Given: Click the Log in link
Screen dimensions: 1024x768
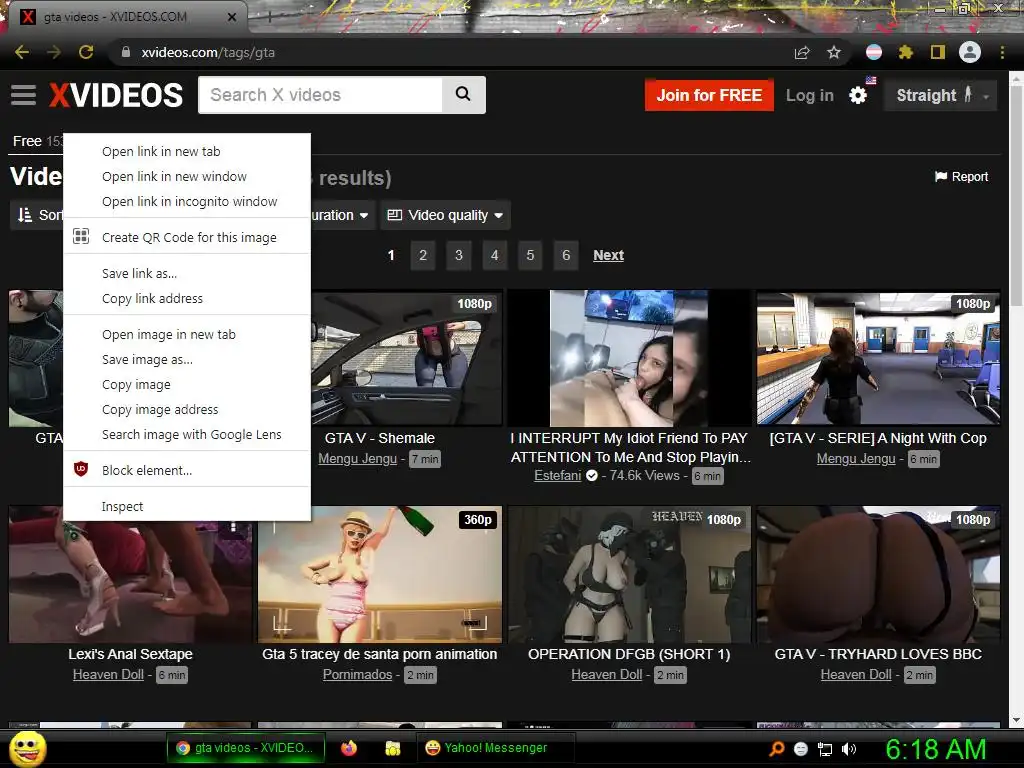Looking at the screenshot, I should pos(810,95).
